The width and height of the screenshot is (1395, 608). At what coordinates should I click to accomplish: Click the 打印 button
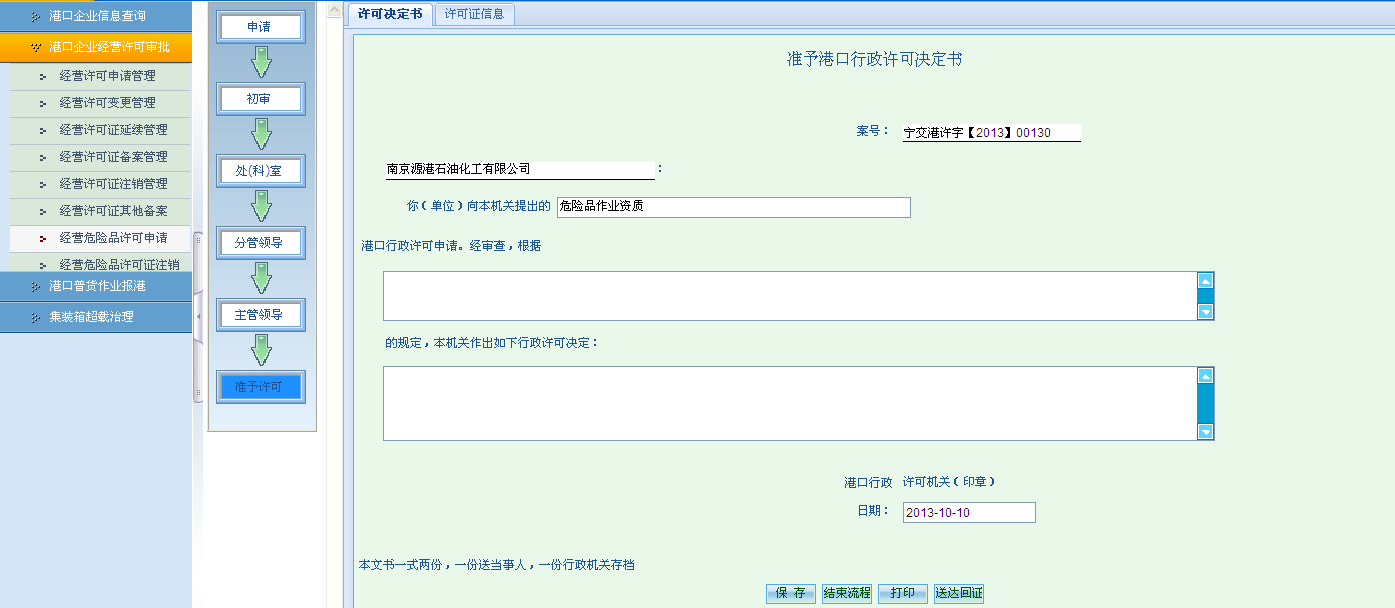click(902, 593)
